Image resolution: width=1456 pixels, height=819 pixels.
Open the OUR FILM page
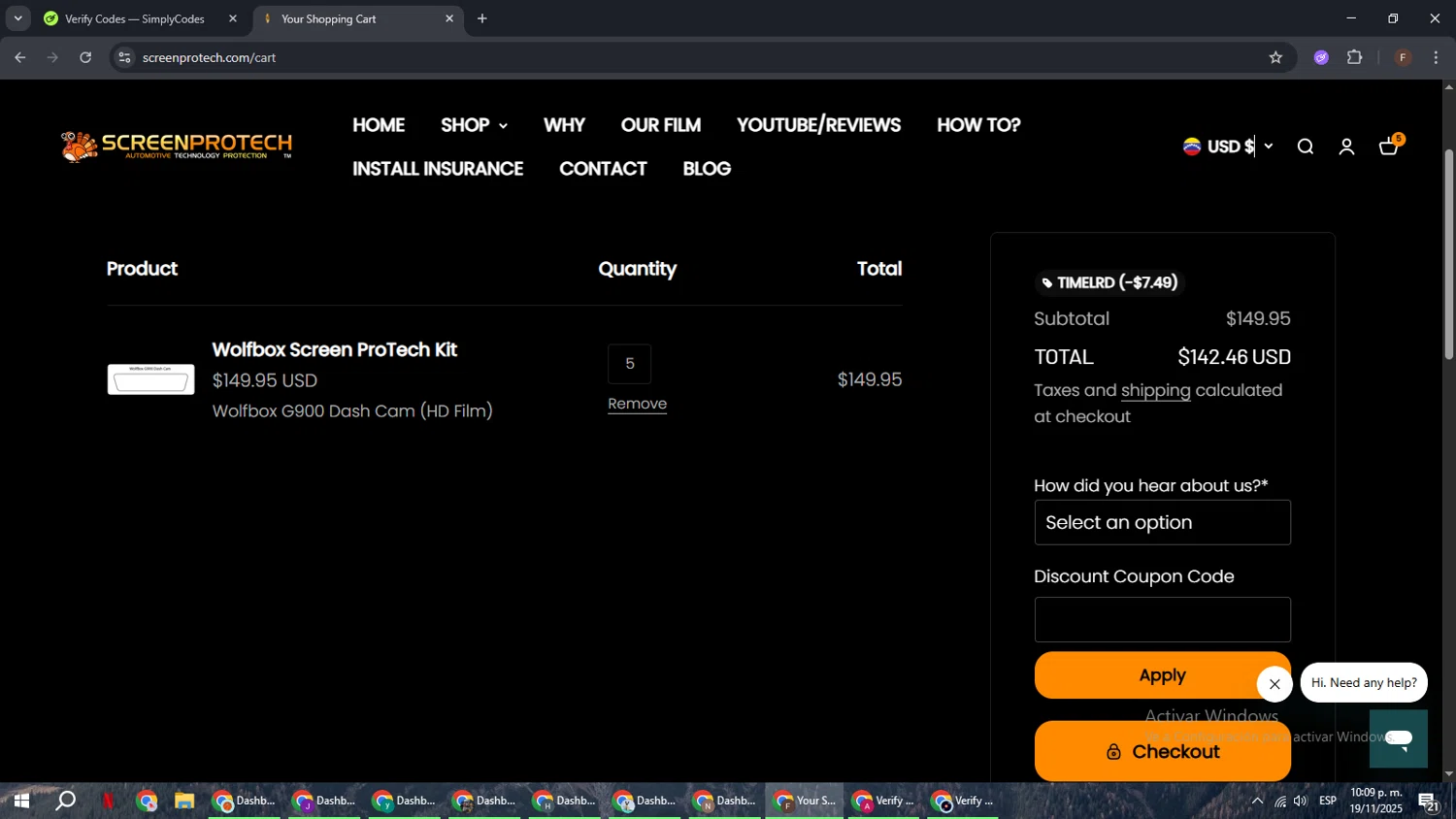click(661, 125)
